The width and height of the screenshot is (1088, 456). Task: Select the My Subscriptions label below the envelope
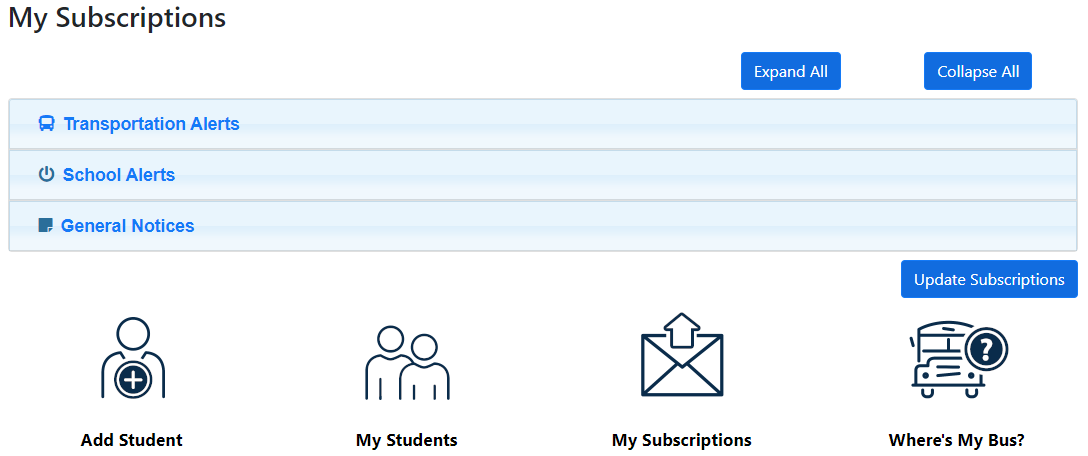pyautogui.click(x=682, y=440)
